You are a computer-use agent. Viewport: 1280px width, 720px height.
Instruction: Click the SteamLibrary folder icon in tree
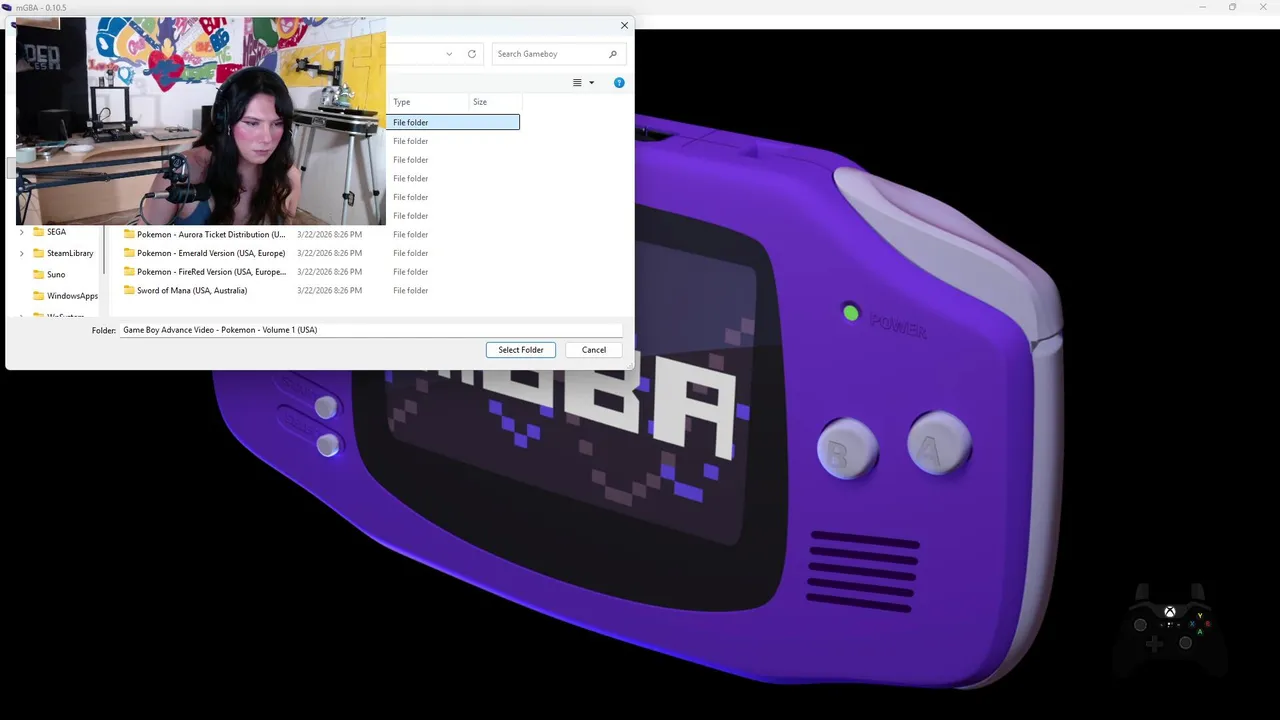(38, 253)
